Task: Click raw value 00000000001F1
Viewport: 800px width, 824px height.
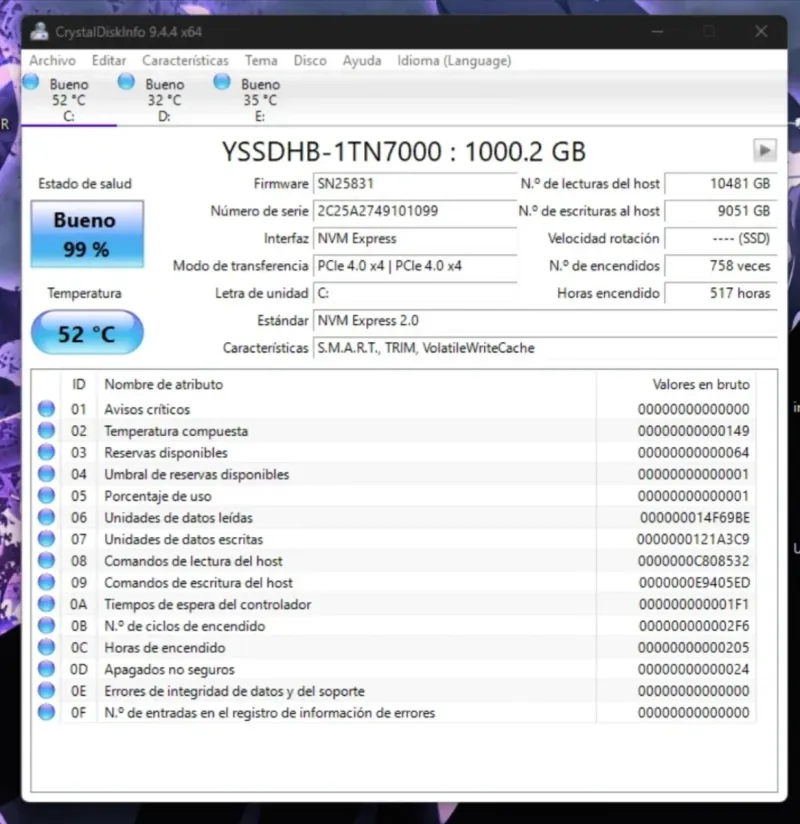Action: tap(694, 604)
